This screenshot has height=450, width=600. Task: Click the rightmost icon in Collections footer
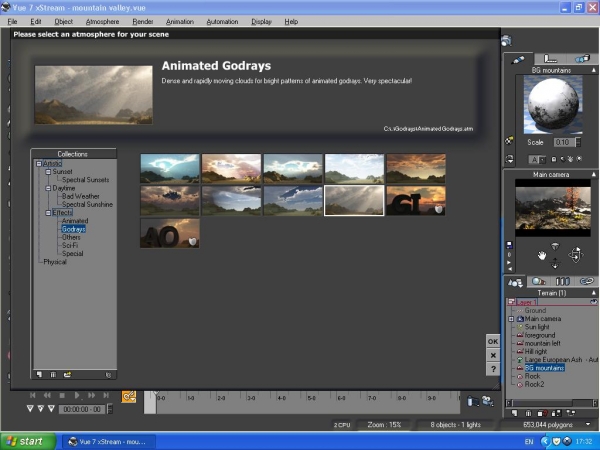pos(108,375)
